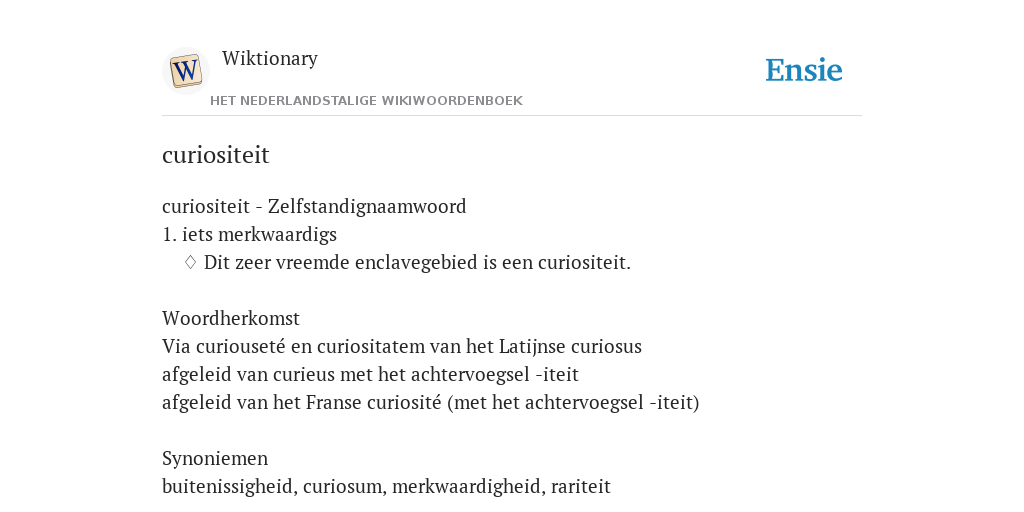Click the word 'curiositatem' in the etymology
This screenshot has width=1024, height=512.
(x=391, y=346)
